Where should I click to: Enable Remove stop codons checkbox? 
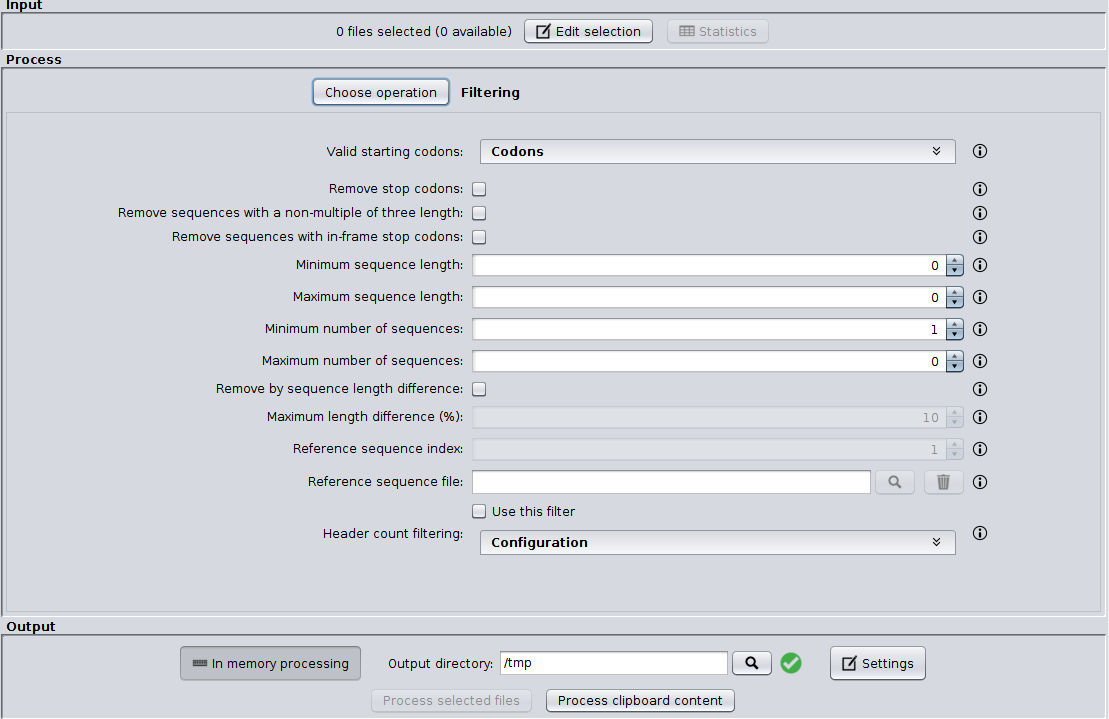point(479,189)
